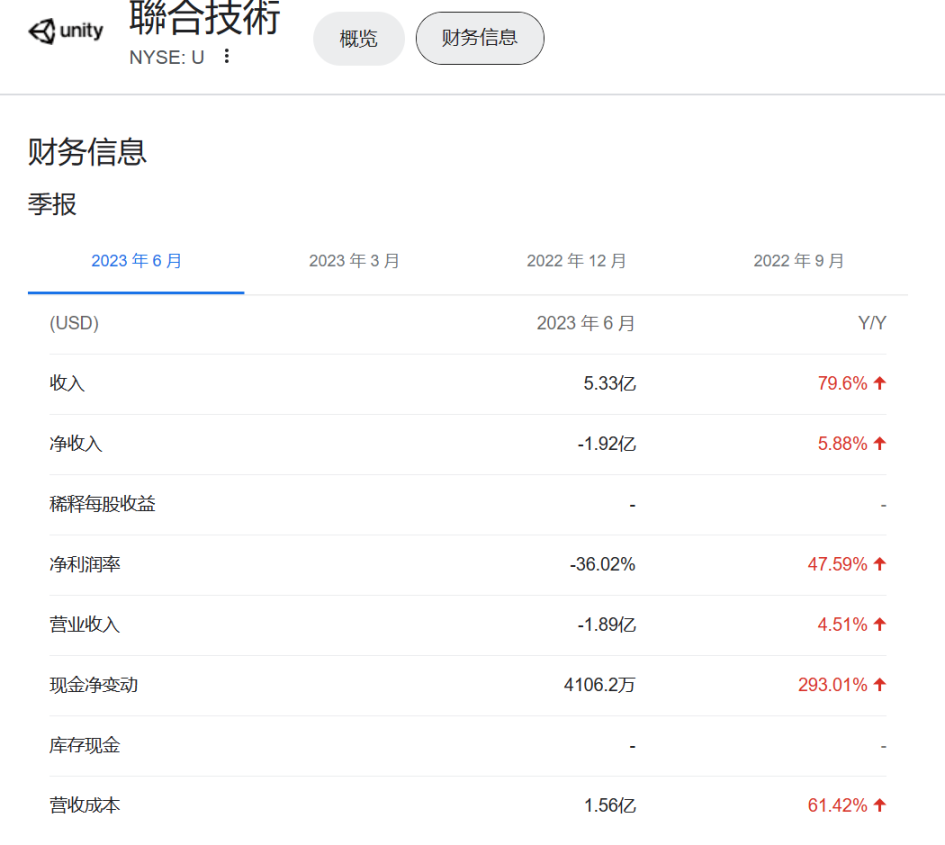Viewport: 945px width, 845px height.
Task: Click the 47.59% change value
Action: [837, 564]
